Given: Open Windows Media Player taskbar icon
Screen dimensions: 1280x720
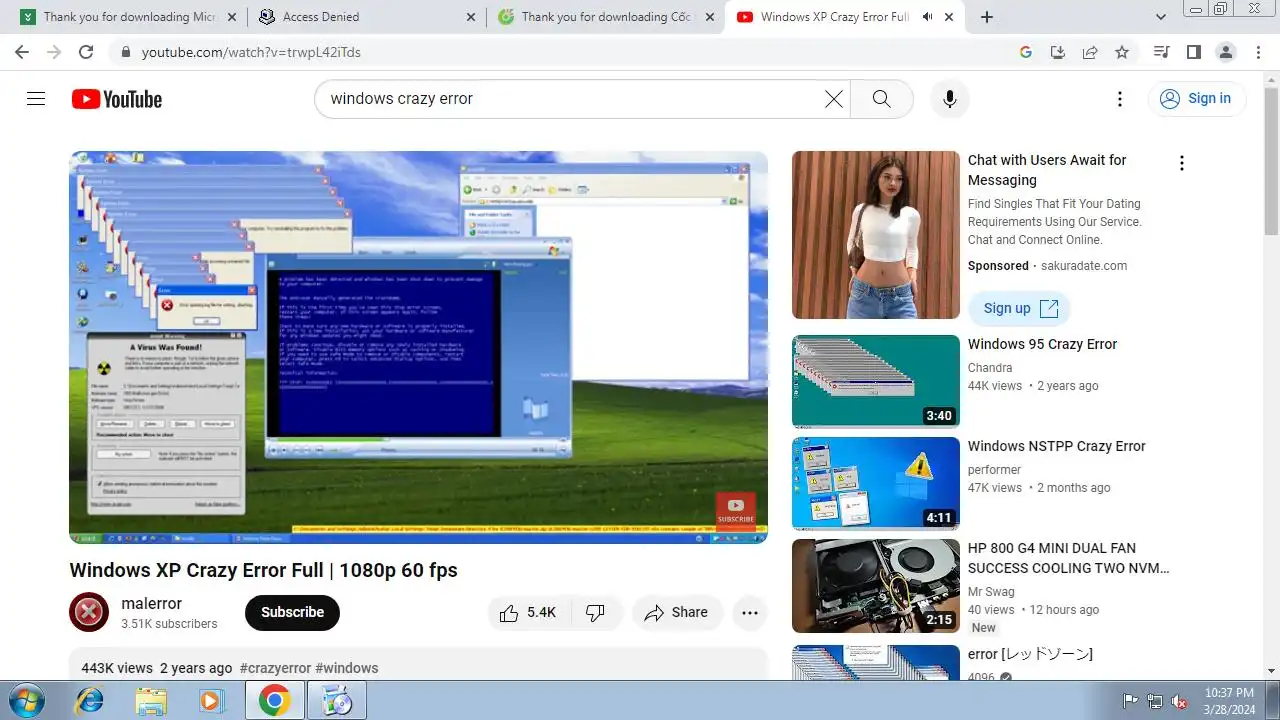Looking at the screenshot, I should tap(212, 700).
